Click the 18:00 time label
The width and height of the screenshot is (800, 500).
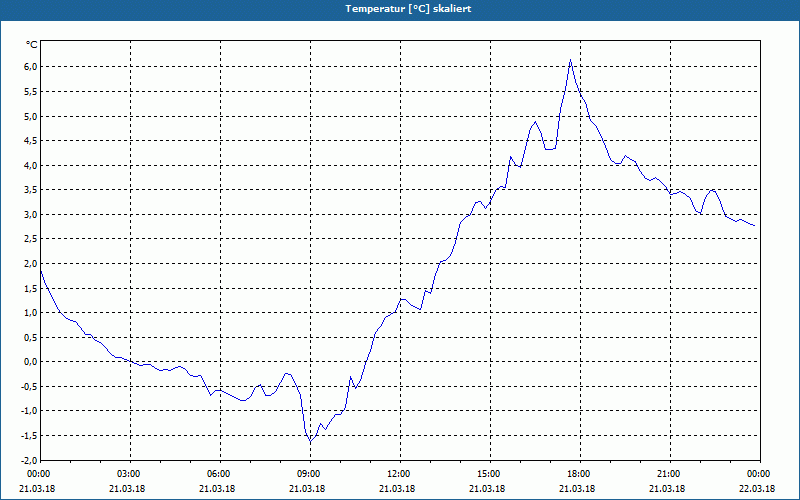tap(580, 474)
